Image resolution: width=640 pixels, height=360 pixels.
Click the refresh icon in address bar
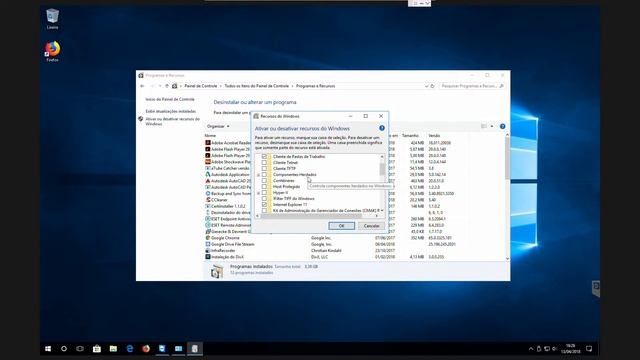[x=432, y=86]
